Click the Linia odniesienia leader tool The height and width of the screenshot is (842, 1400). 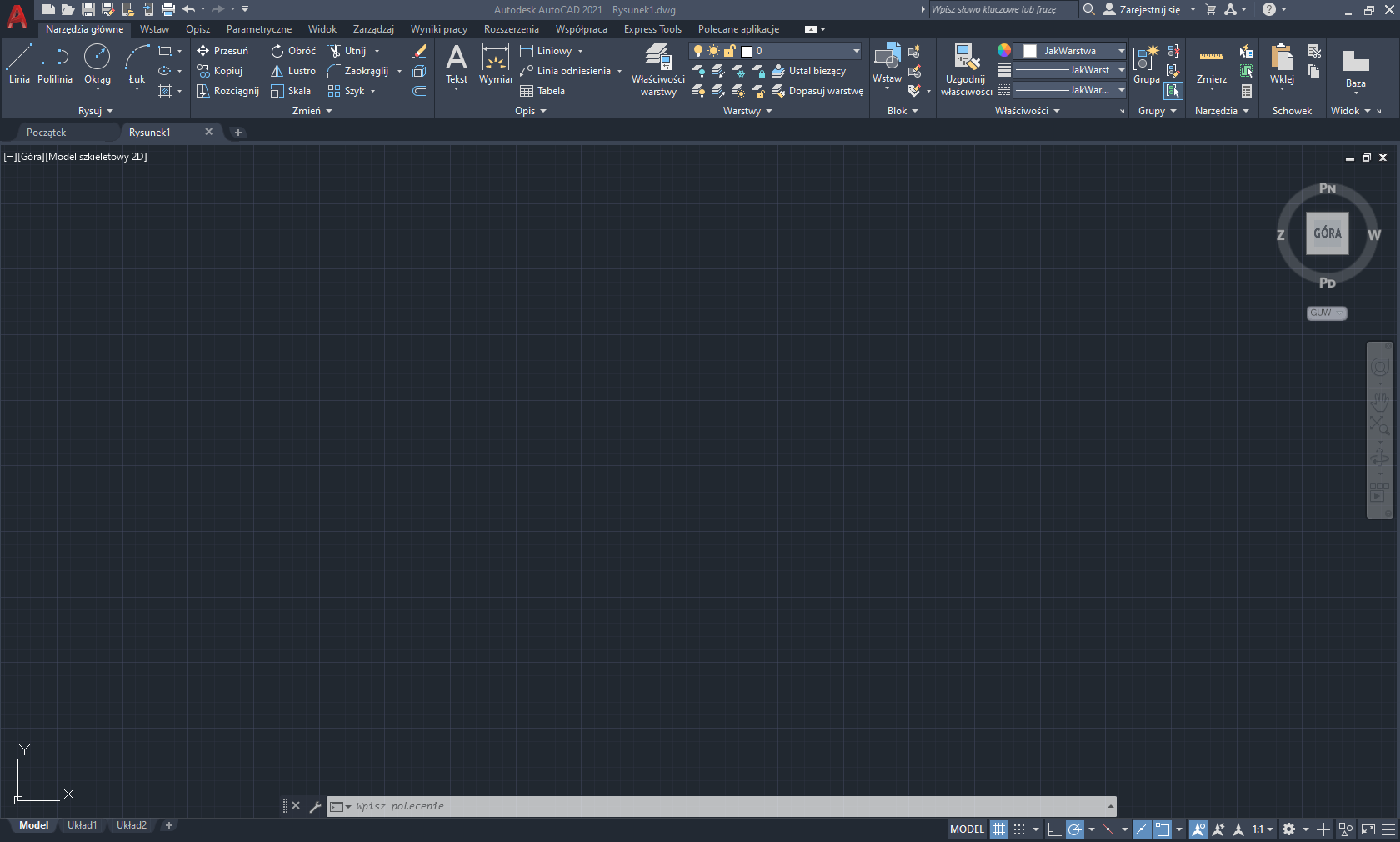pos(566,71)
